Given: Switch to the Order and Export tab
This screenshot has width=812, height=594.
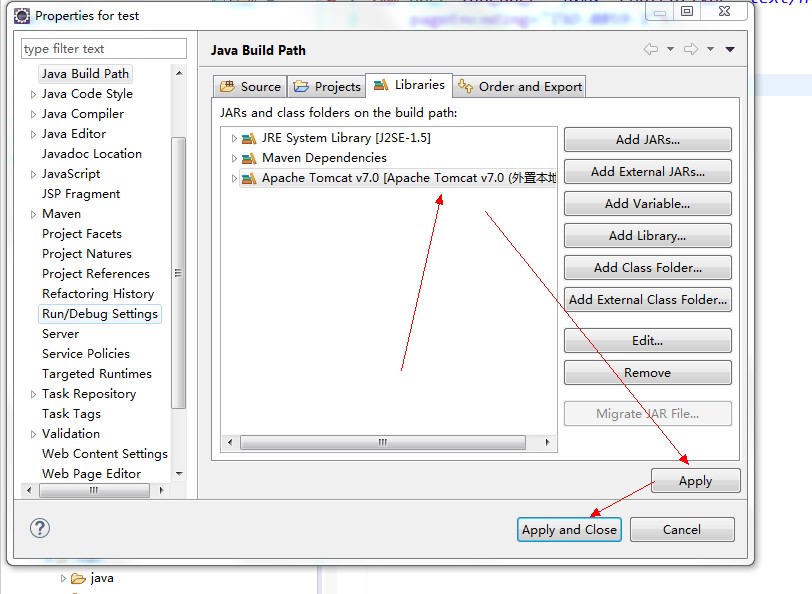Looking at the screenshot, I should coord(519,86).
